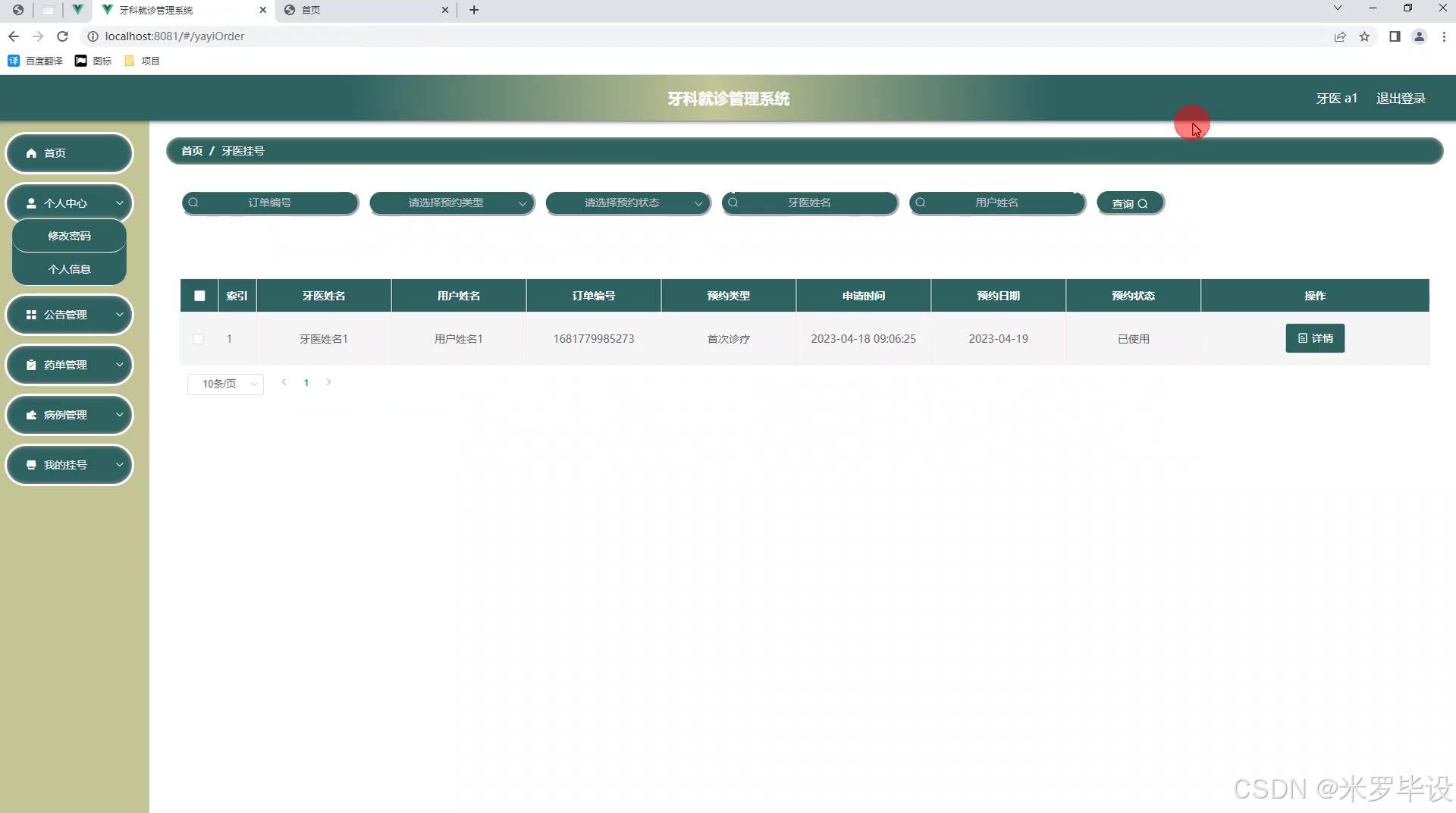Open 个人信息 submenu item

tap(69, 269)
